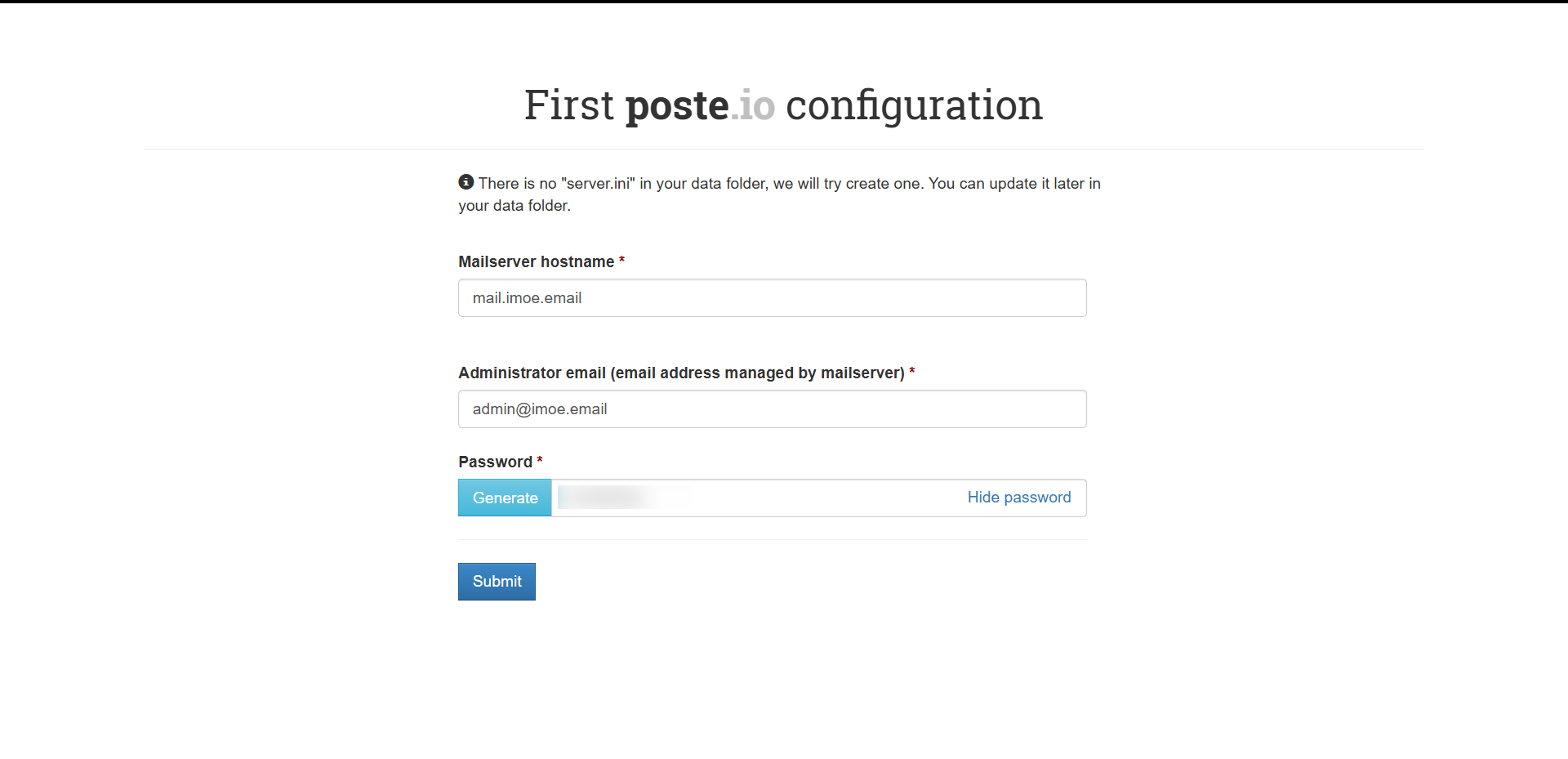Click the info icon beside the server.ini notice
This screenshot has width=1568, height=759.
tap(466, 181)
